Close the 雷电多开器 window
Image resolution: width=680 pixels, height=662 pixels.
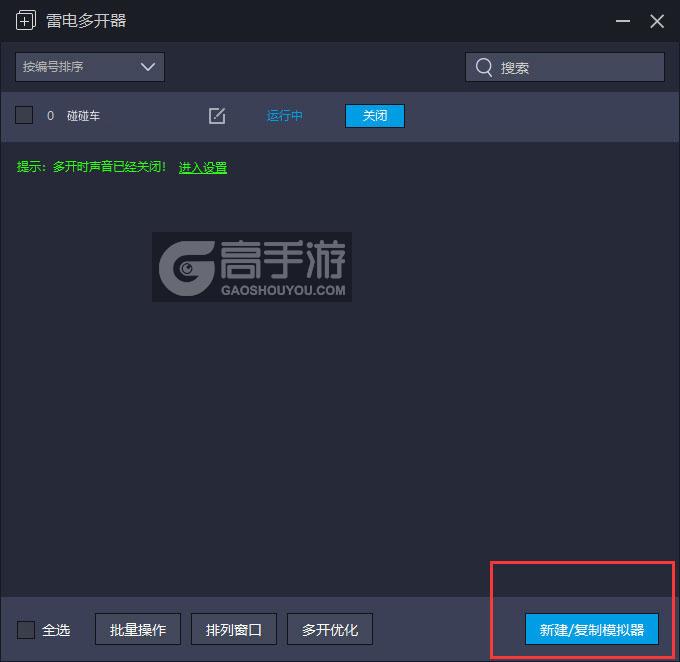pyautogui.click(x=657, y=21)
